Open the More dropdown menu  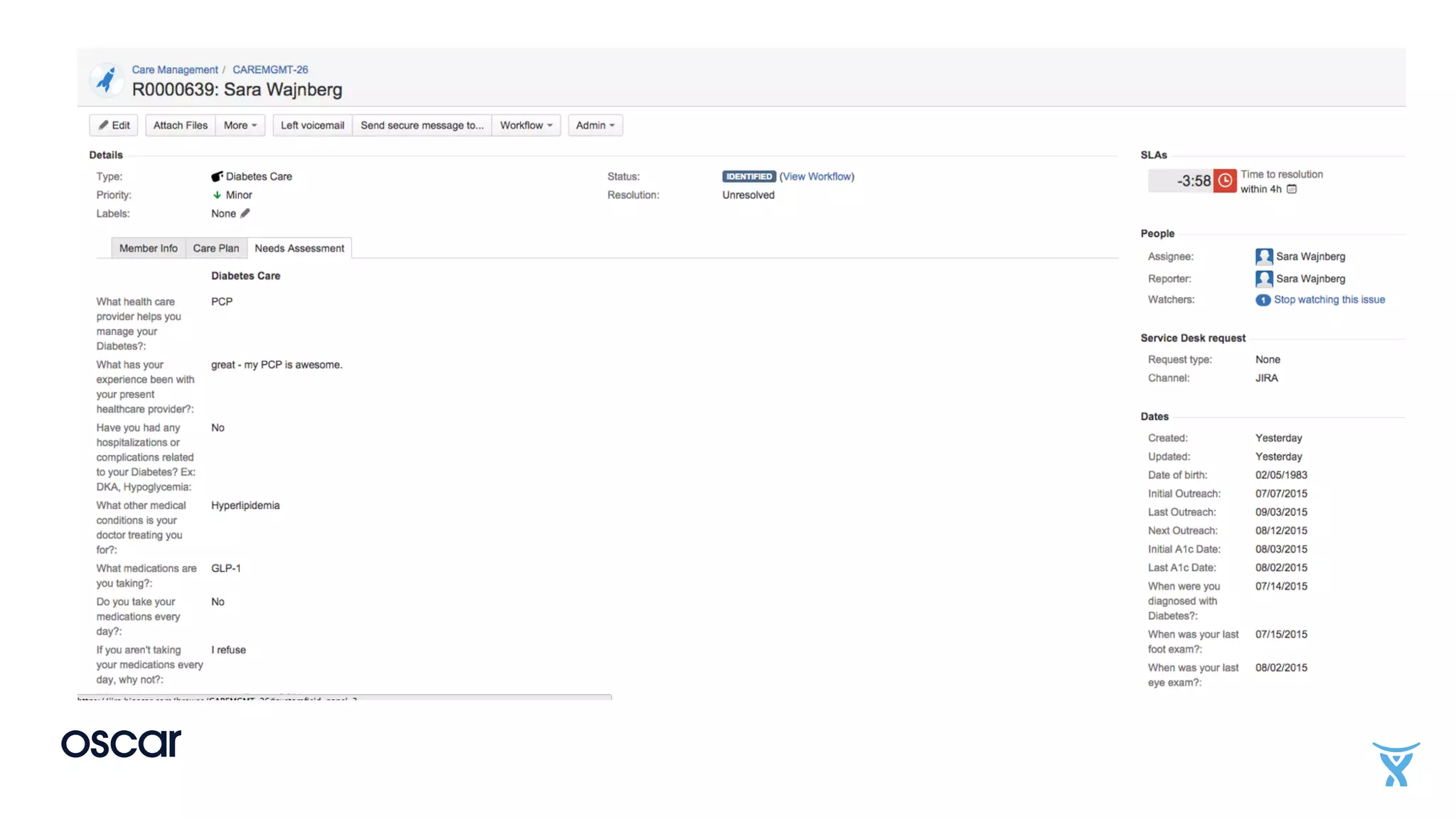pos(240,125)
